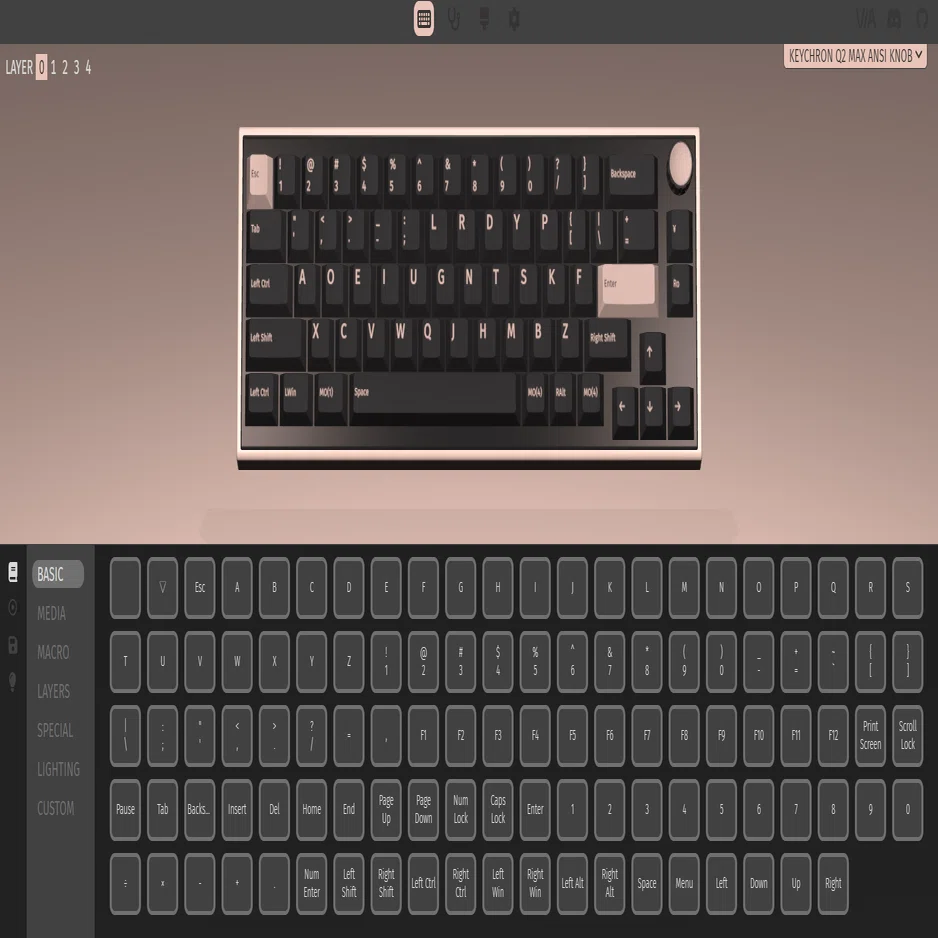The height and width of the screenshot is (938, 938).
Task: Switch to layer 3
Action: point(76,67)
